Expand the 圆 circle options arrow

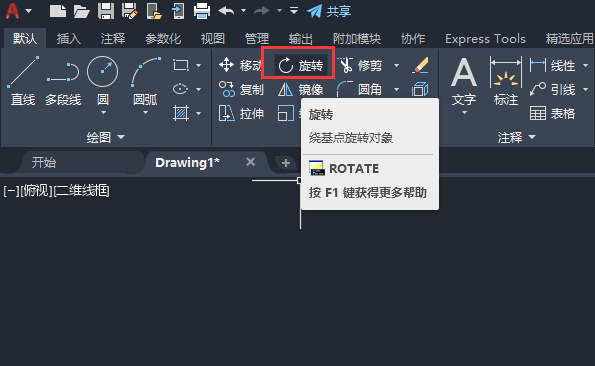click(103, 113)
